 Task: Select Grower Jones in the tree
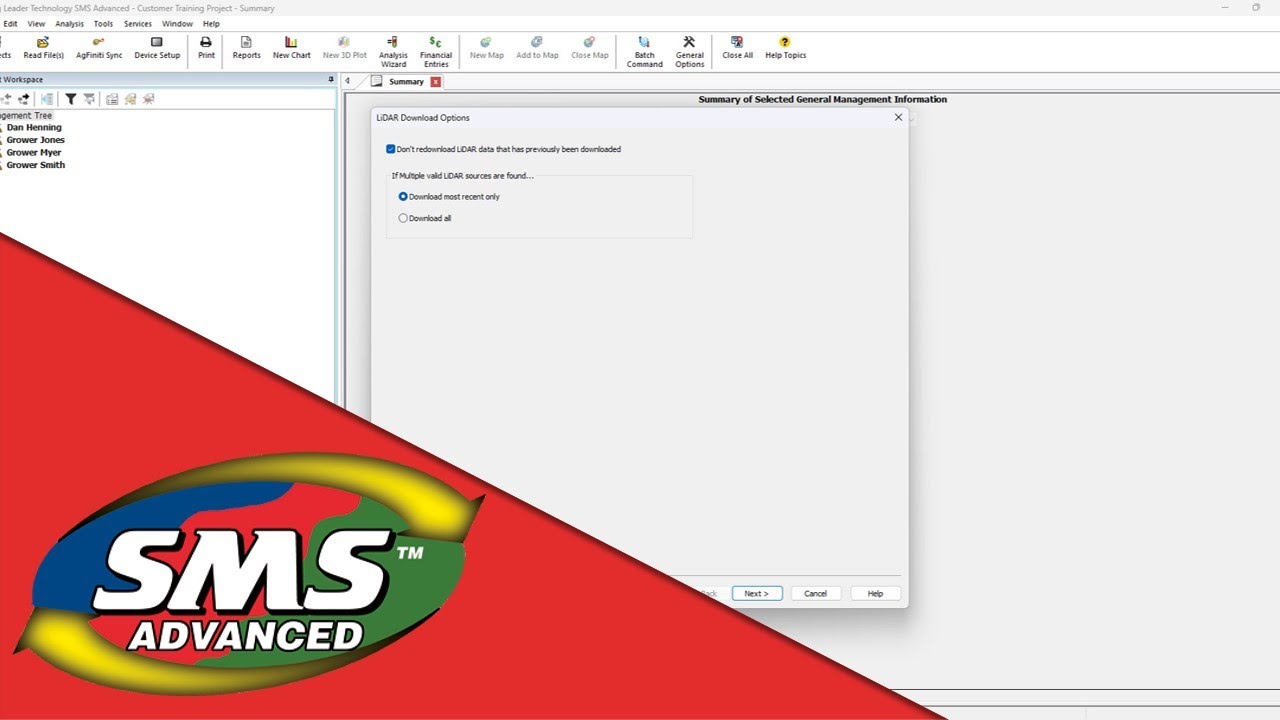click(35, 140)
